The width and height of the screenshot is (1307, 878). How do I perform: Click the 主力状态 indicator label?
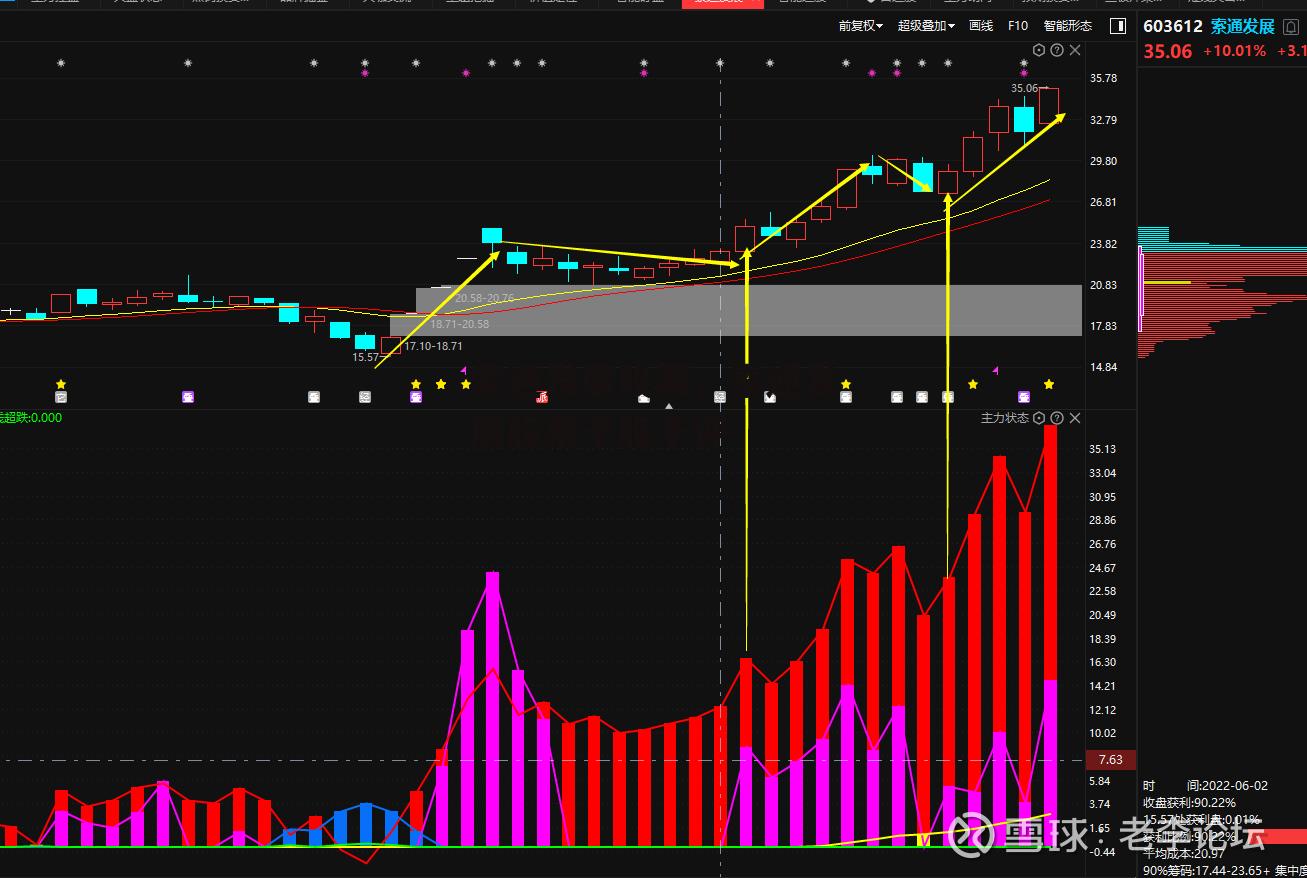[1004, 418]
